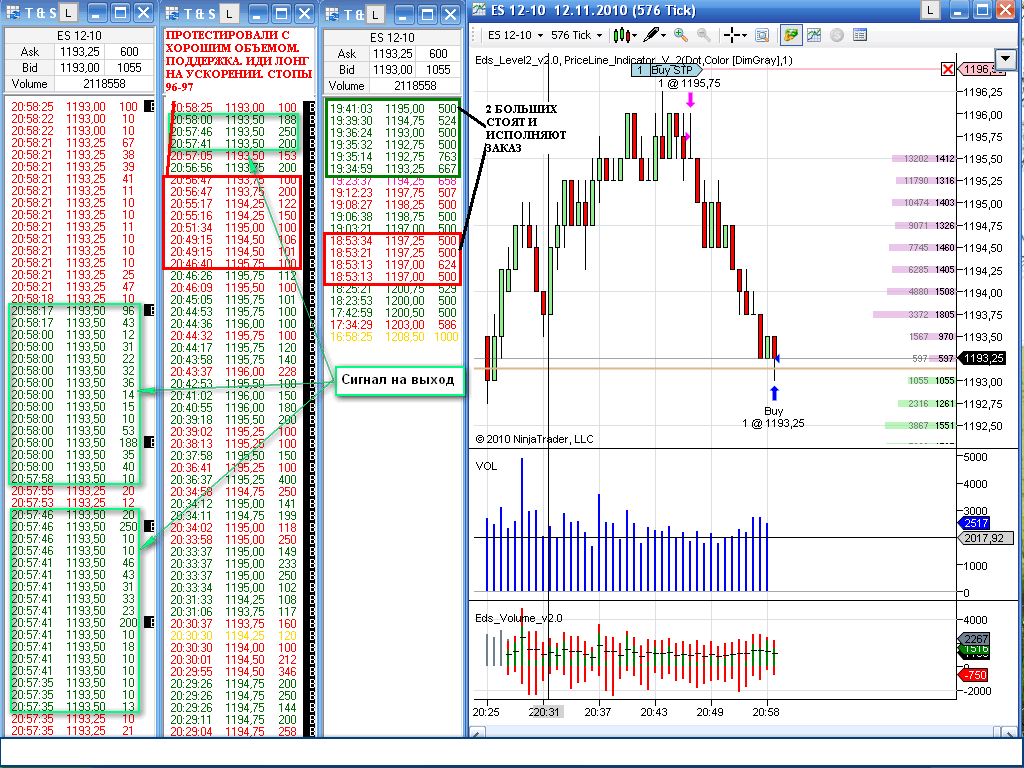The height and width of the screenshot is (768, 1024).
Task: Open the crosshair cursor selector
Action: [x=735, y=35]
